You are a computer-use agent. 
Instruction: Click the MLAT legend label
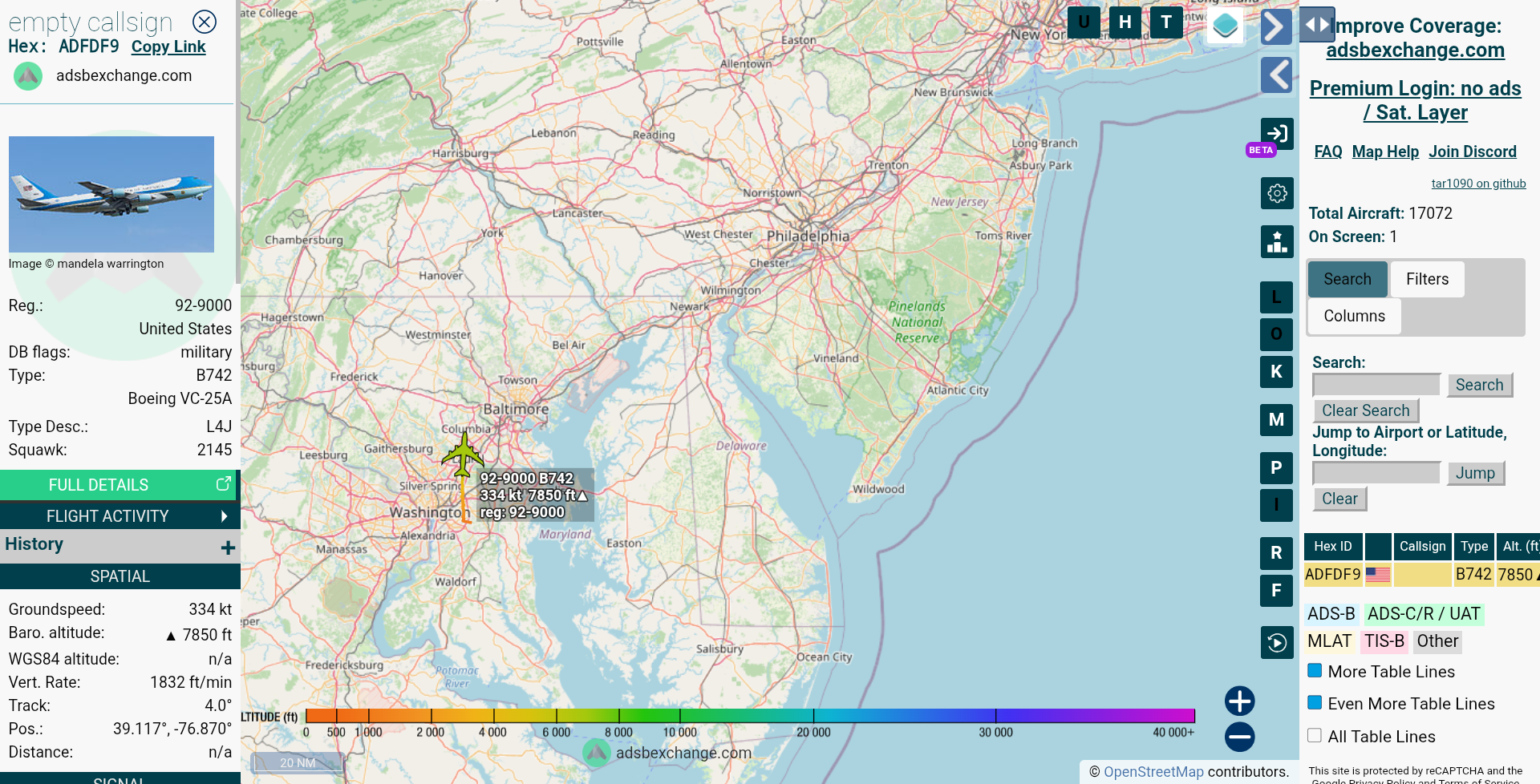tap(1330, 641)
